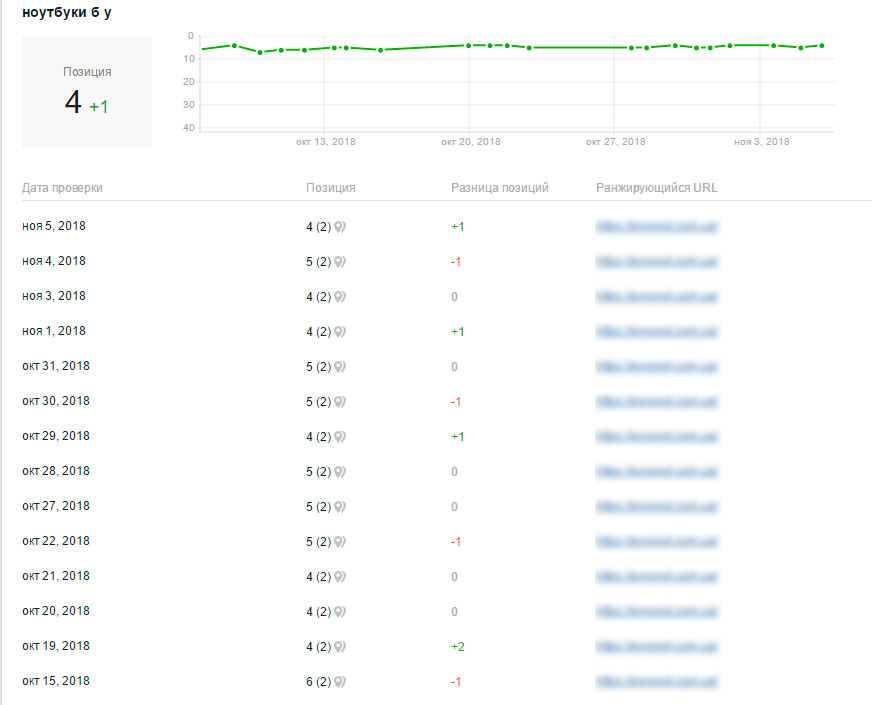The width and height of the screenshot is (889, 705).
Task: Click the "окт 27, 2018" chart axis label
Action: (x=616, y=142)
